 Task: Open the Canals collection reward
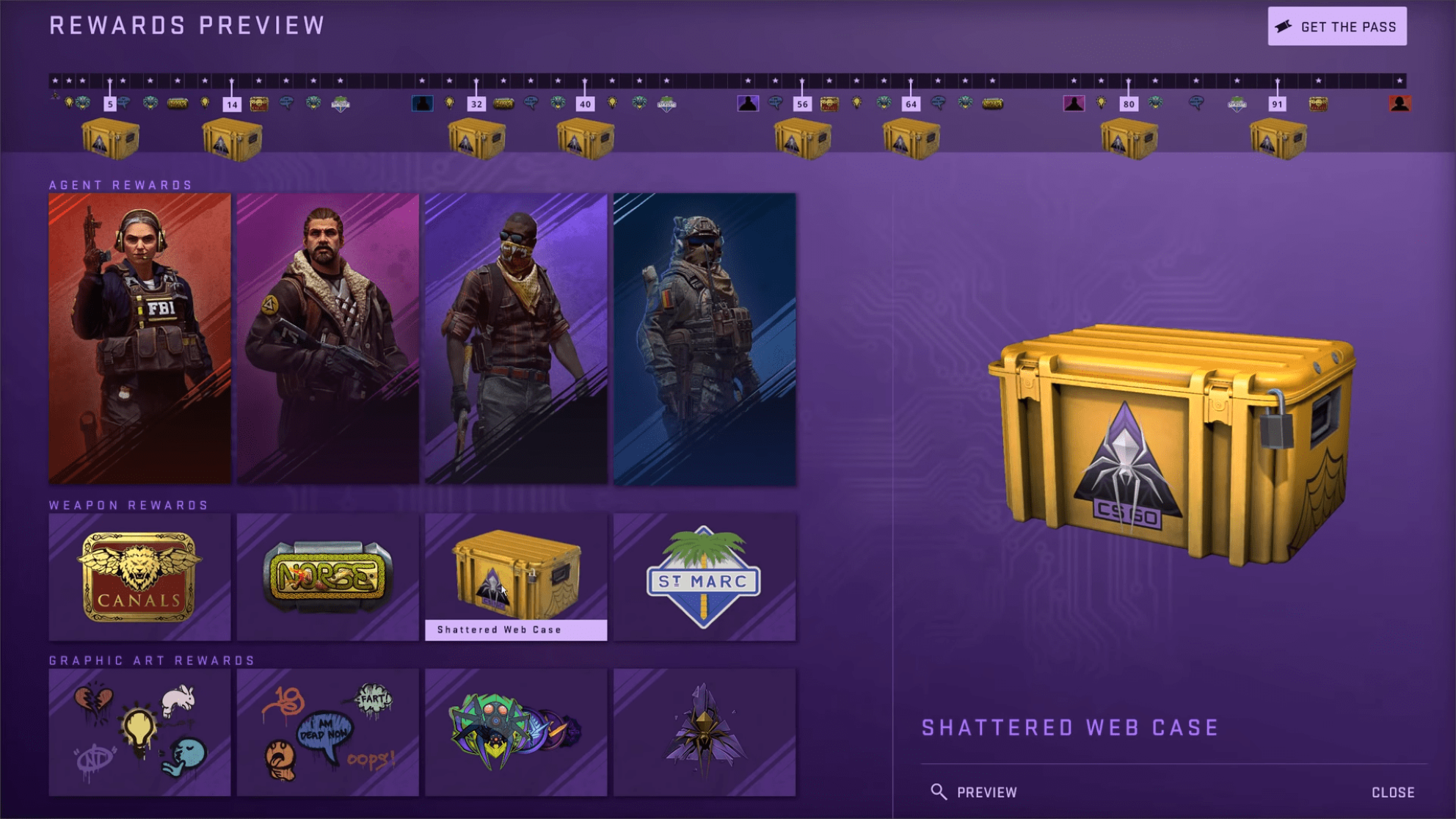(x=139, y=577)
